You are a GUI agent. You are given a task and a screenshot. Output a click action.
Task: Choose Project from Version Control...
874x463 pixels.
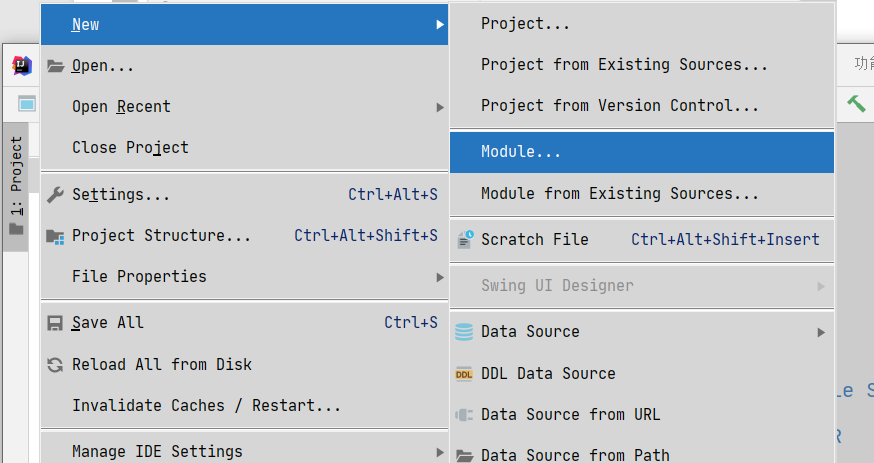(x=619, y=106)
